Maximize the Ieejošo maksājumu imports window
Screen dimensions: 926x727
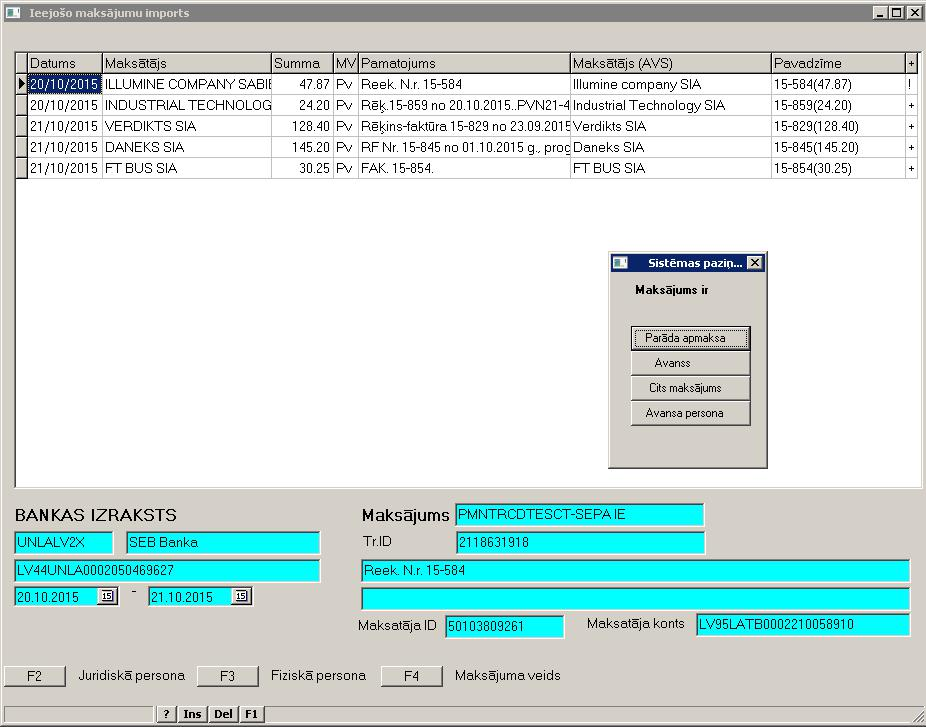point(896,12)
